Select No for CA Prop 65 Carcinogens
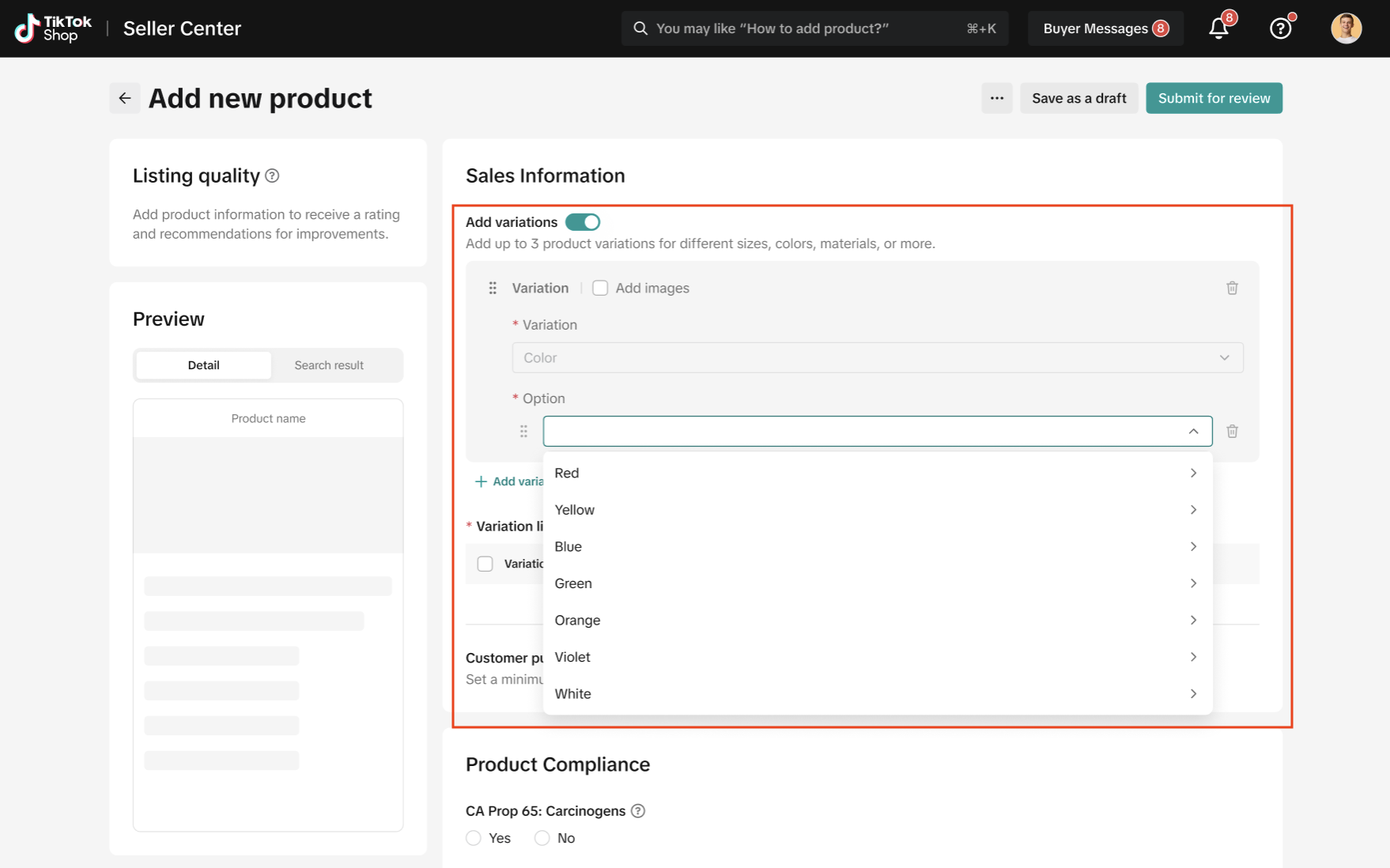 (x=542, y=838)
